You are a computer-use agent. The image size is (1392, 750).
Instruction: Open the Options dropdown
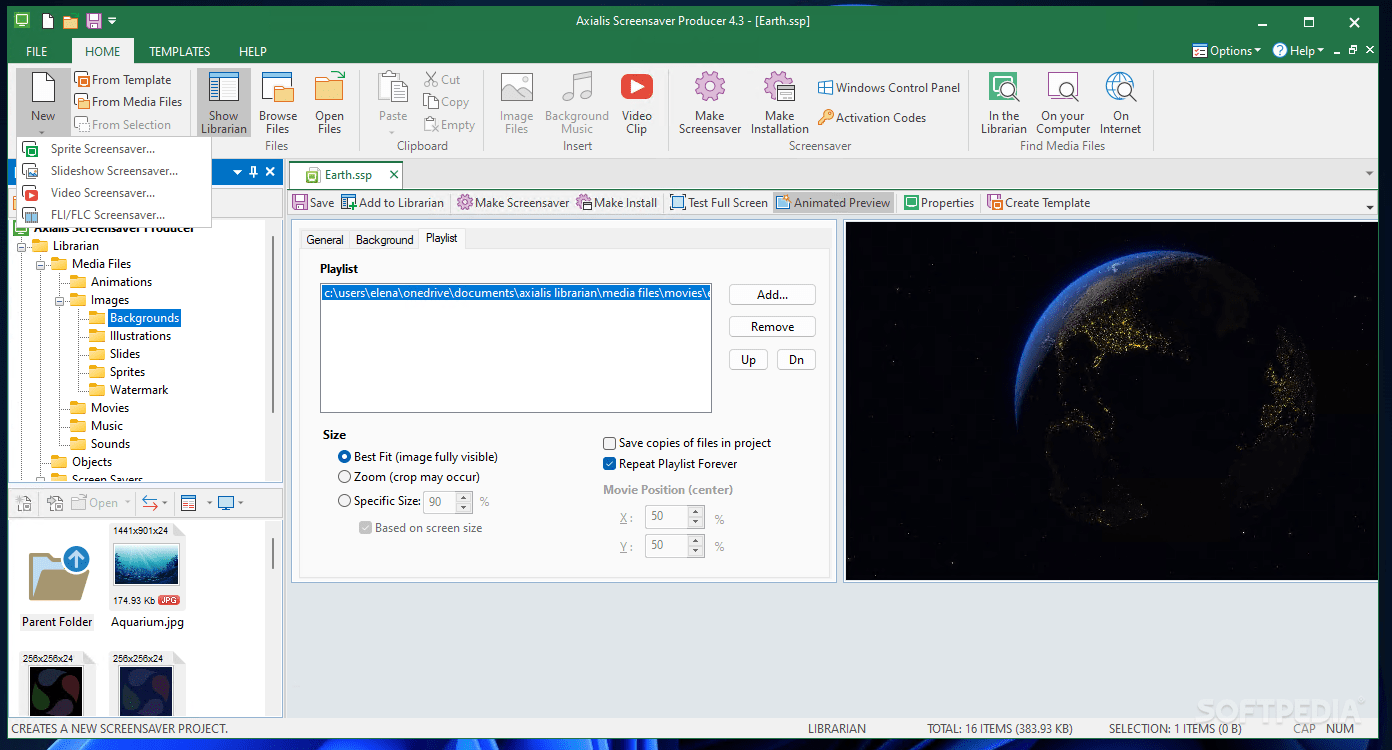coord(1227,51)
